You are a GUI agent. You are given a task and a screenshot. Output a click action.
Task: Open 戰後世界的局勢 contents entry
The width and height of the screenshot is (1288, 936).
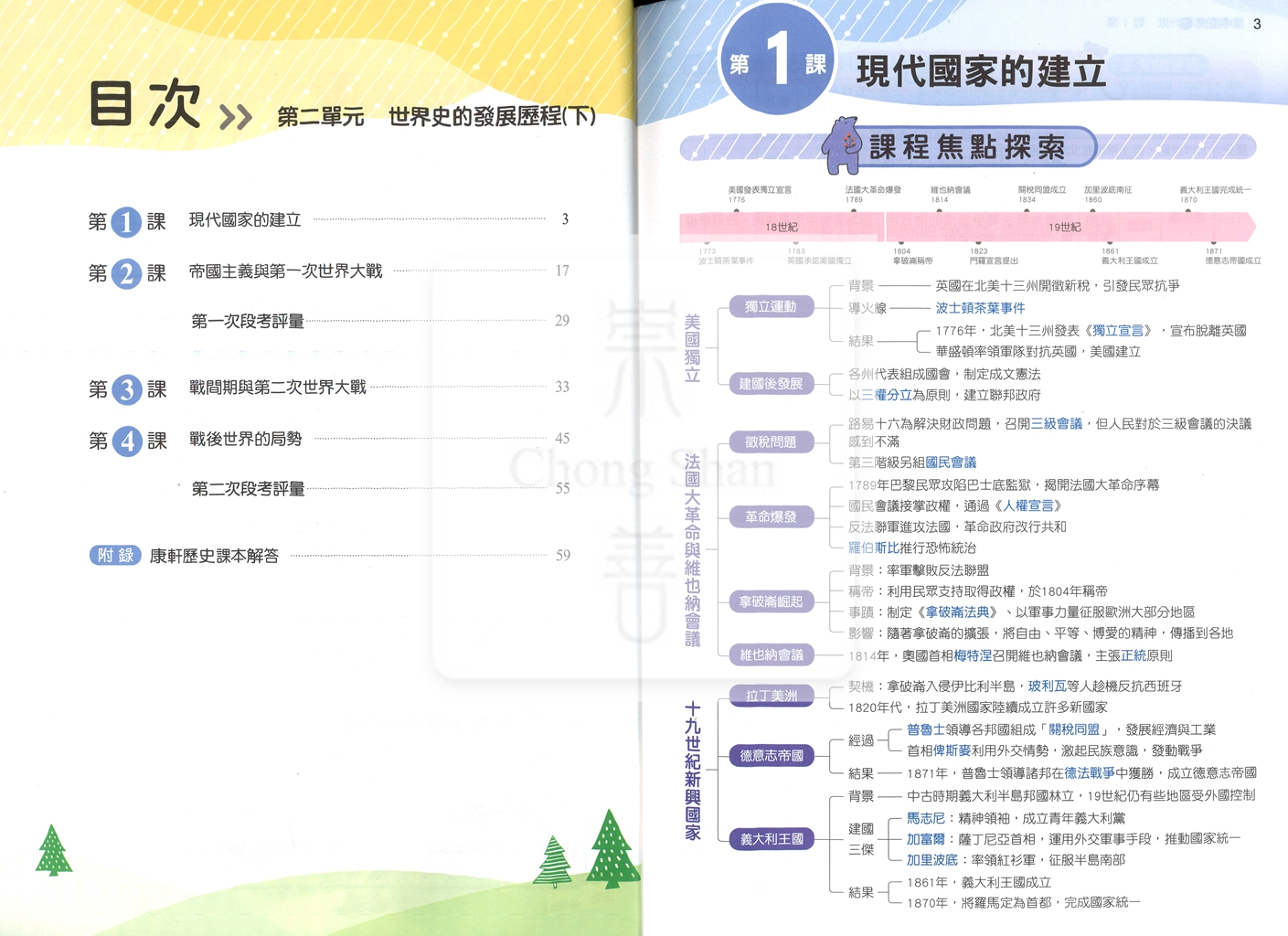[245, 439]
